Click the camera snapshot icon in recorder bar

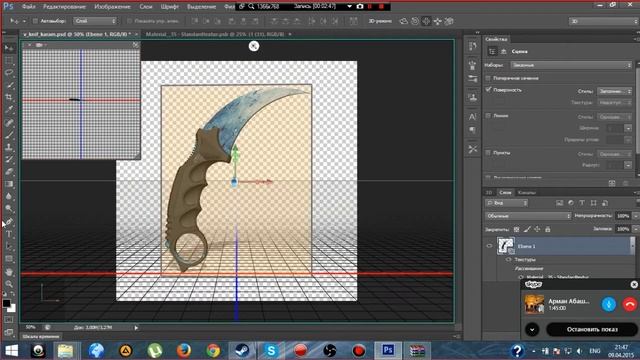(x=360, y=7)
